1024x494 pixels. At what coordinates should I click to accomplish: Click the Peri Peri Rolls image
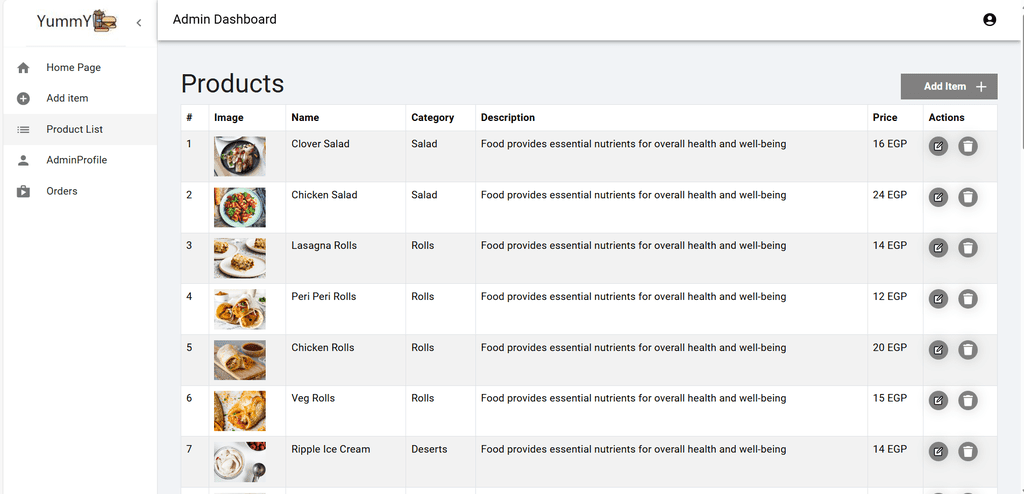coord(240,309)
